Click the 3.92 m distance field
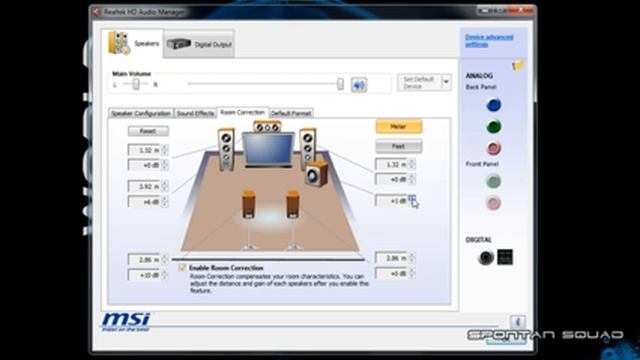The width and height of the screenshot is (640, 360). tap(144, 187)
